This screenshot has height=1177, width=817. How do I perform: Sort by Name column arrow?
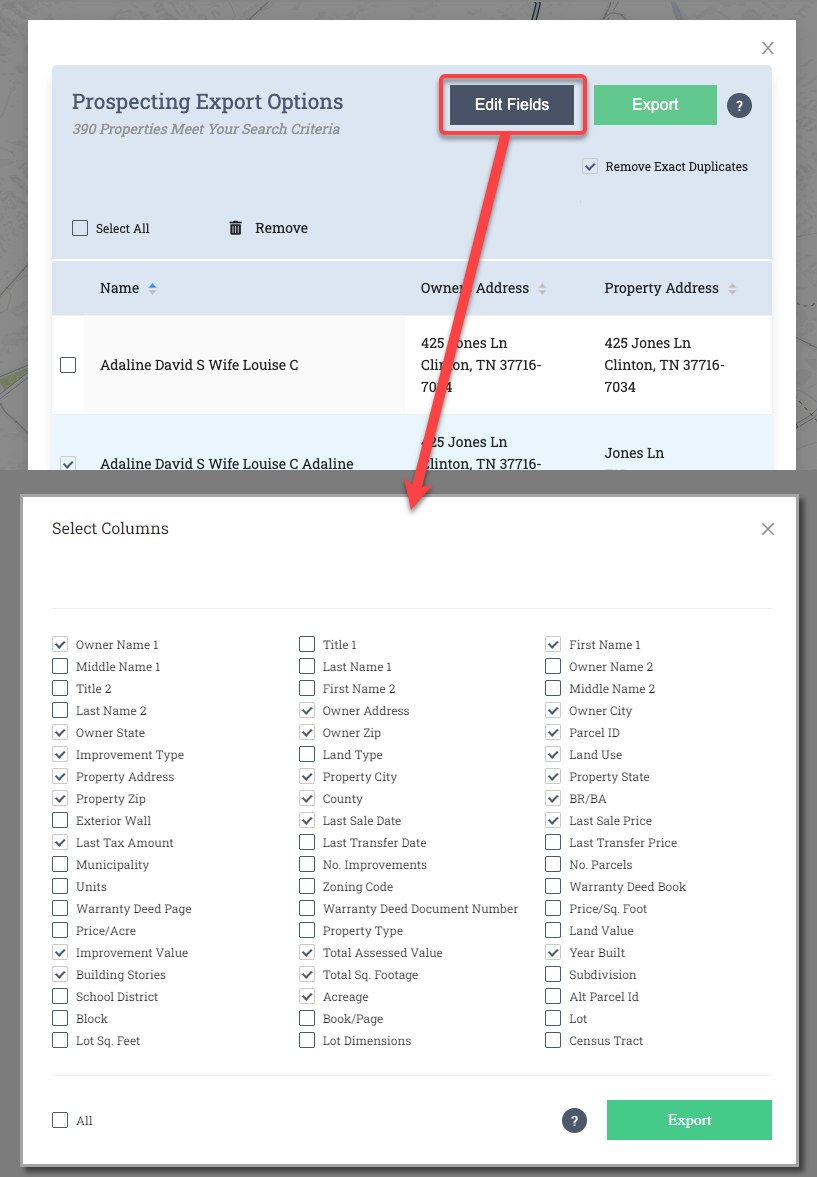(153, 288)
